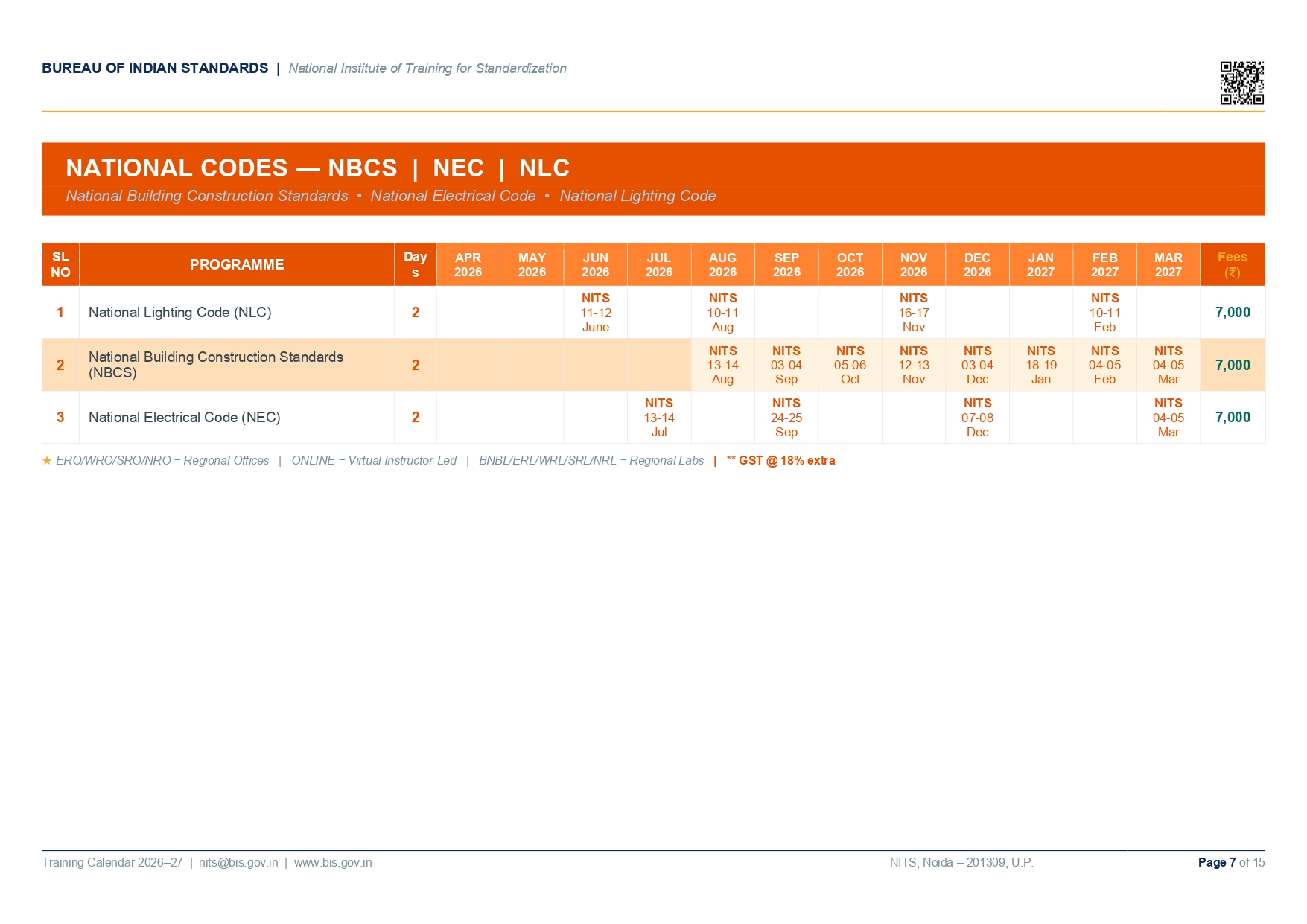The height and width of the screenshot is (924, 1307).
Task: Click the NOV 2026 column header
Action: click(x=914, y=264)
